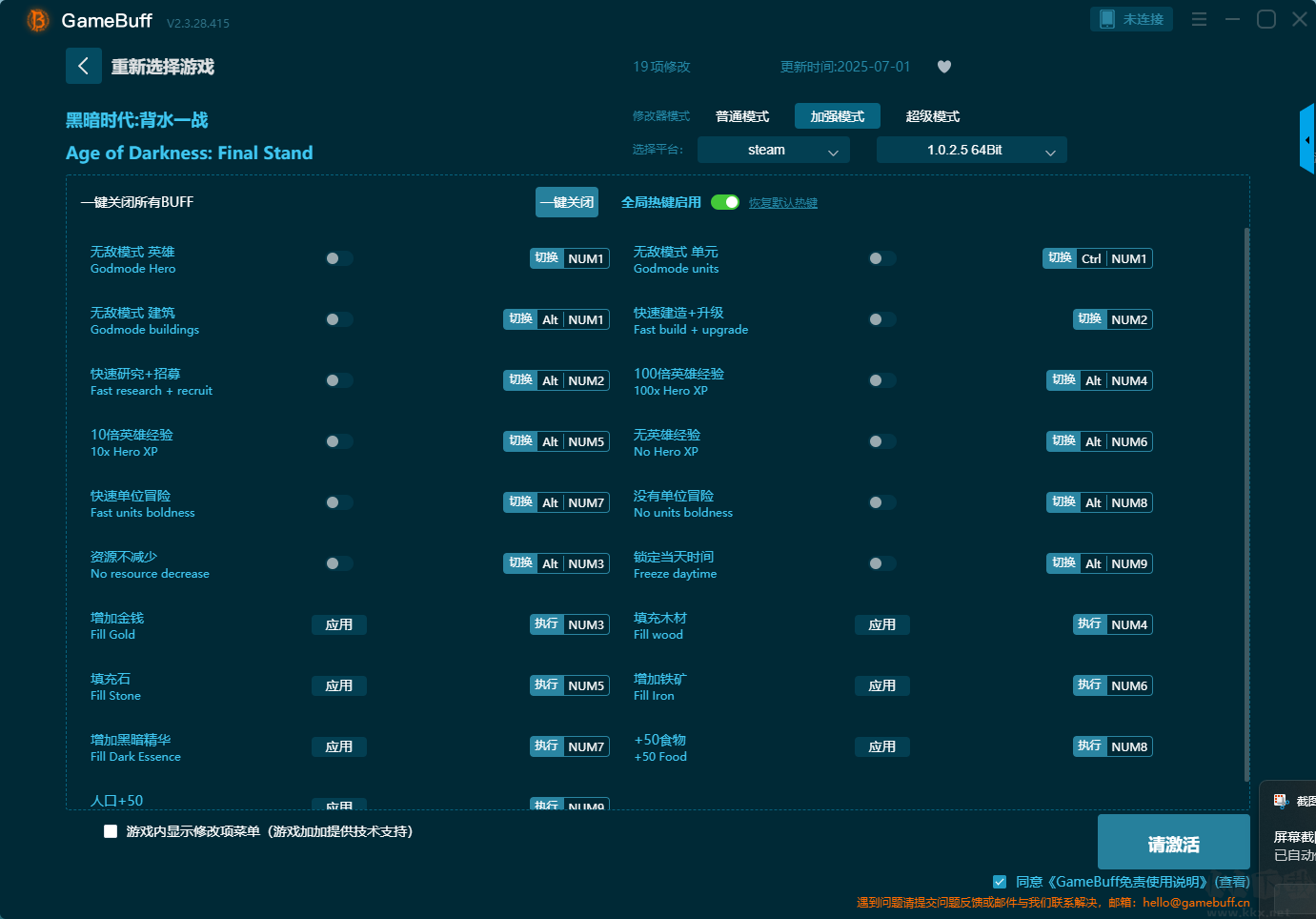Click the cheat list vertical scrollbar
Viewport: 1316px width, 919px height.
[1246, 505]
